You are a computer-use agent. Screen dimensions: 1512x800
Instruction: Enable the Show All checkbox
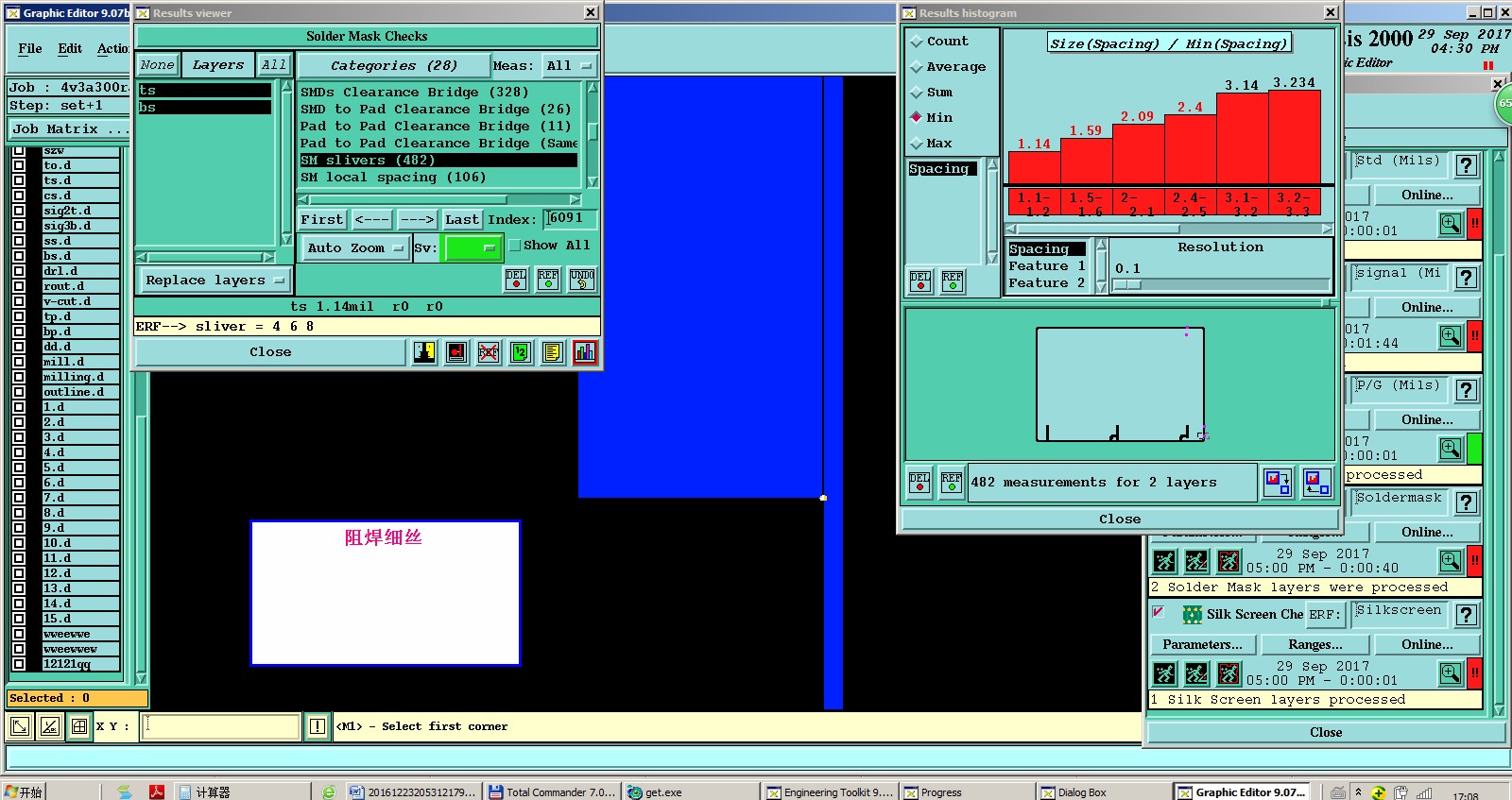(515, 246)
